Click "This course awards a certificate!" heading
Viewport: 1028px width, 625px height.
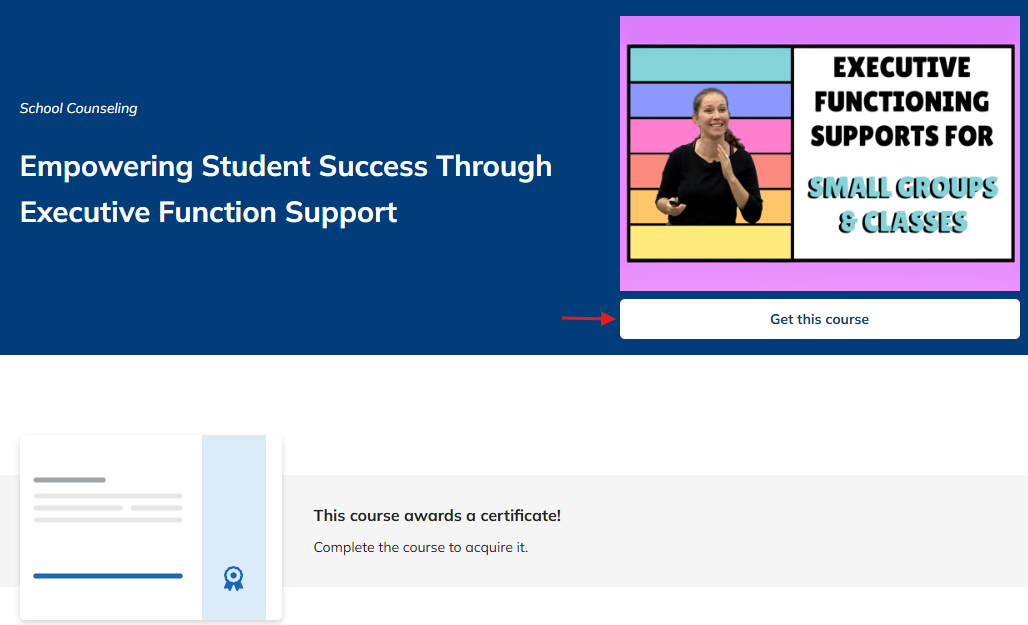pyautogui.click(x=437, y=516)
